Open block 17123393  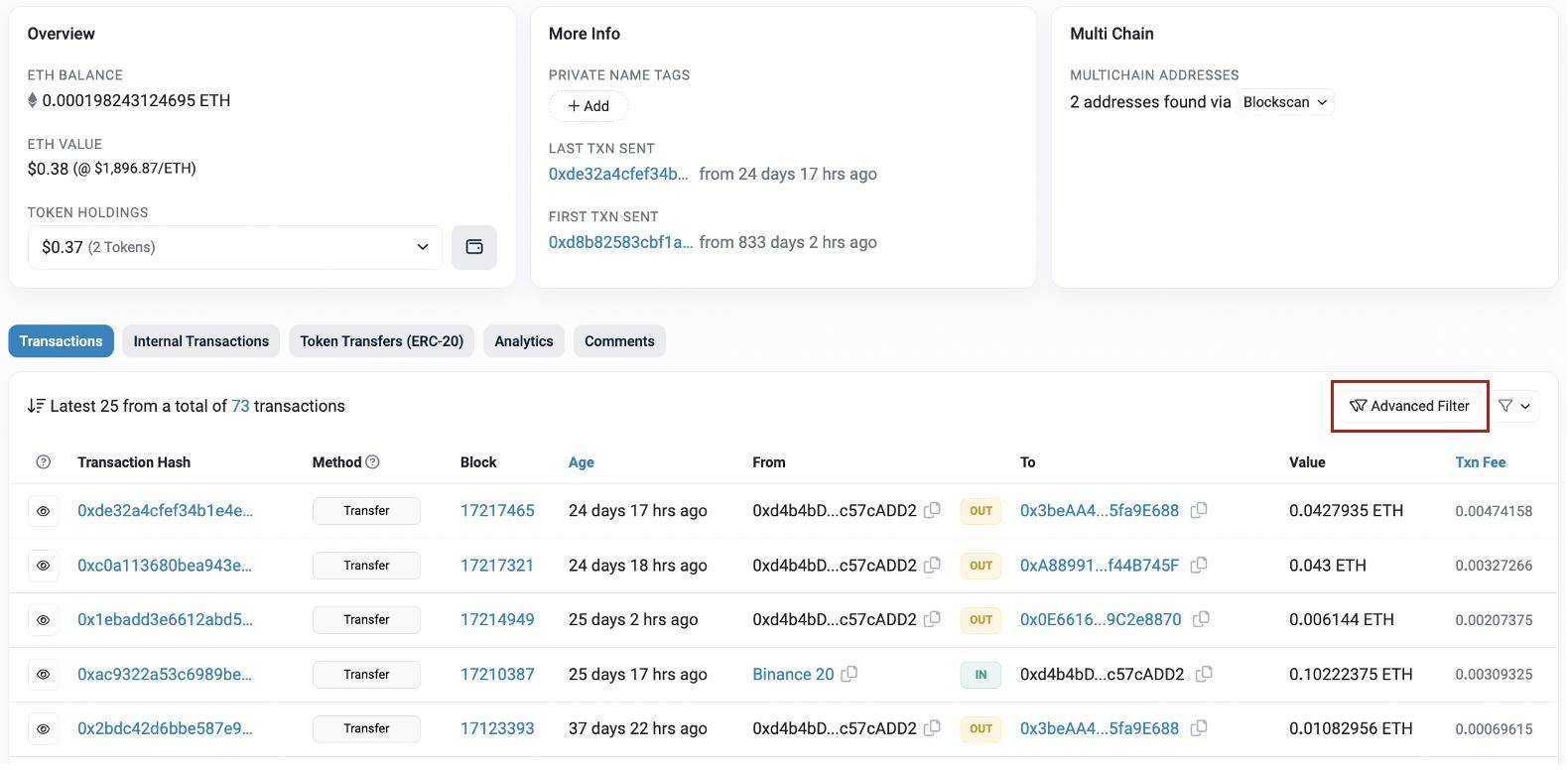(497, 728)
